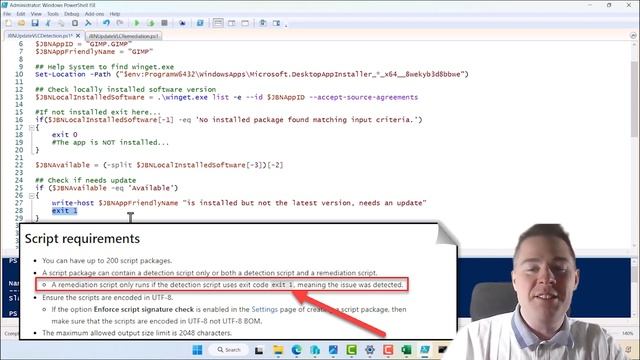640x360 pixels.
Task: Open the Settings gear in the taskbar
Action: click(370, 350)
